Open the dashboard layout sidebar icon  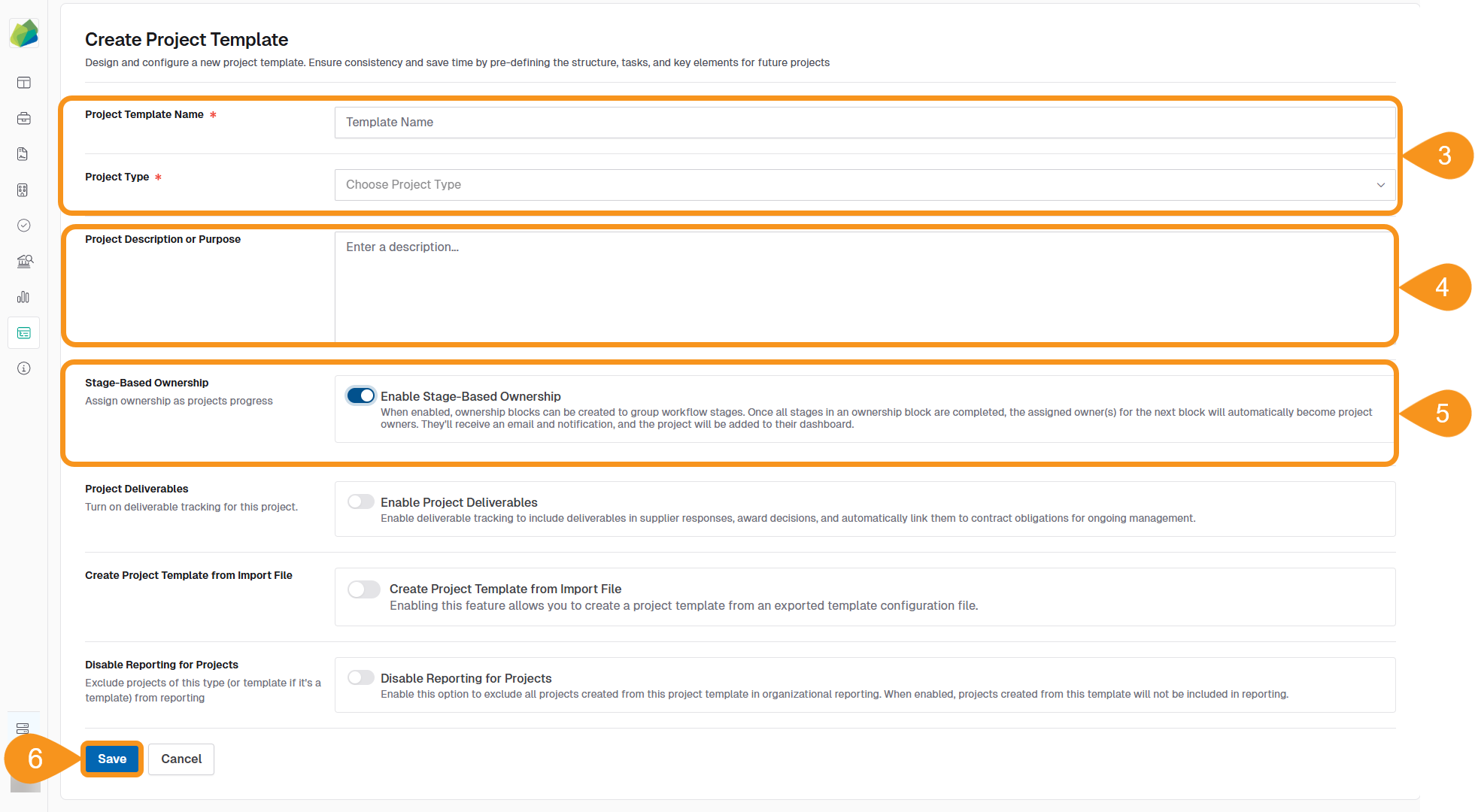[x=24, y=83]
